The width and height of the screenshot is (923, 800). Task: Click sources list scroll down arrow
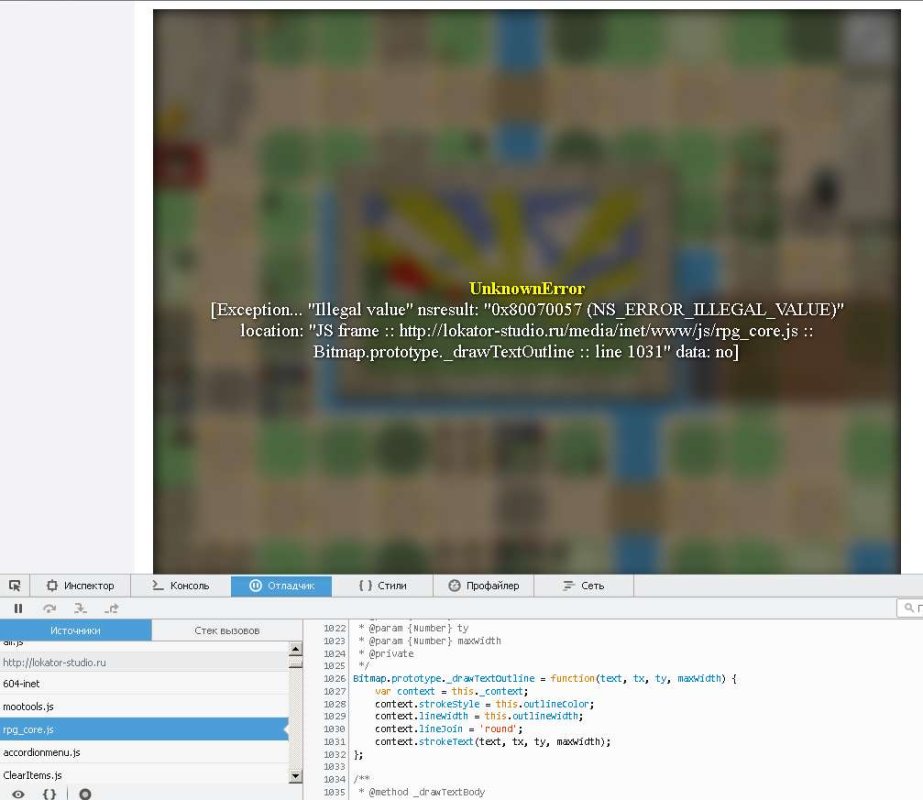[296, 776]
